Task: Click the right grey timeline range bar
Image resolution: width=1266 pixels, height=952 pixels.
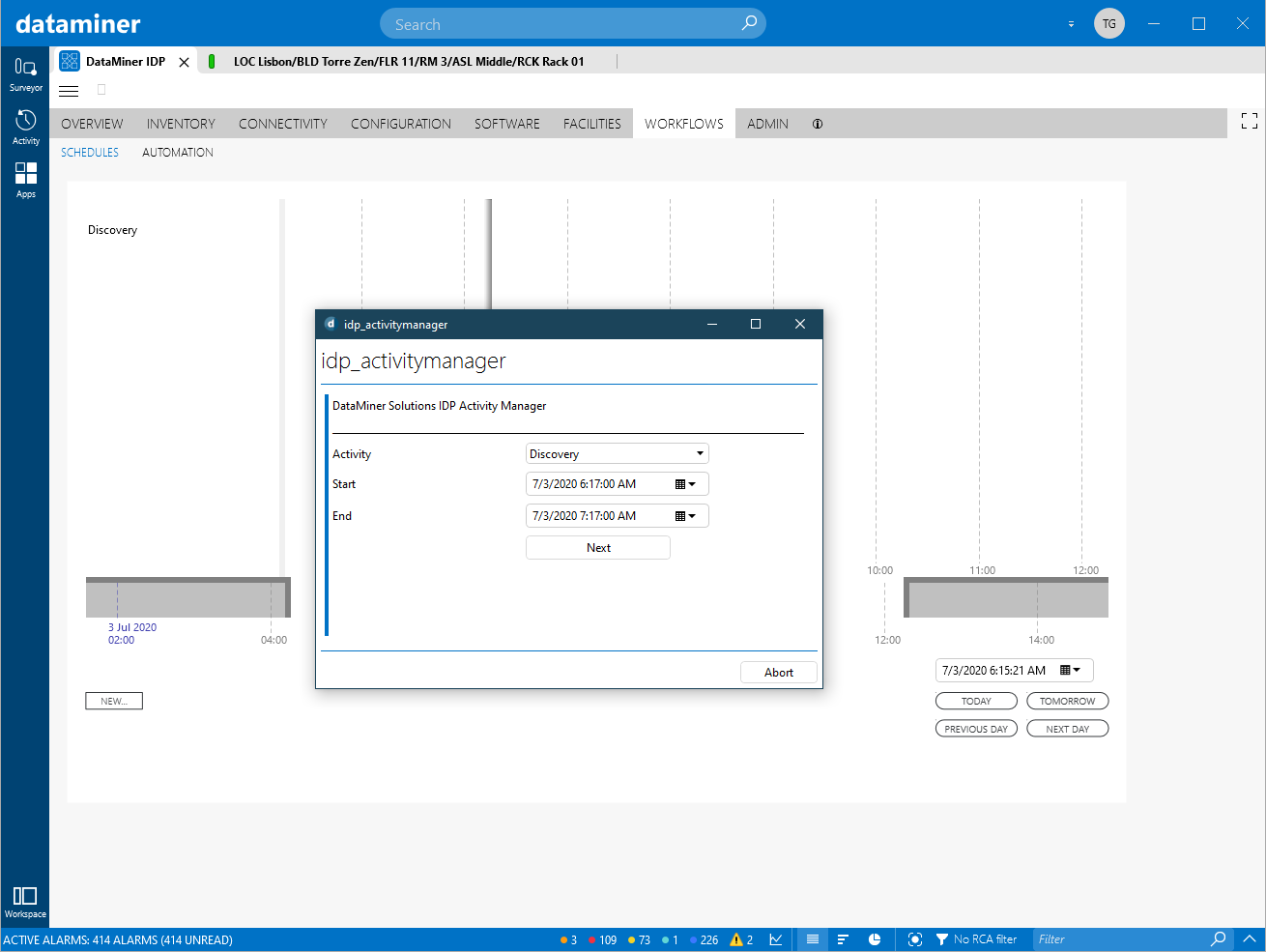Action: click(1006, 597)
